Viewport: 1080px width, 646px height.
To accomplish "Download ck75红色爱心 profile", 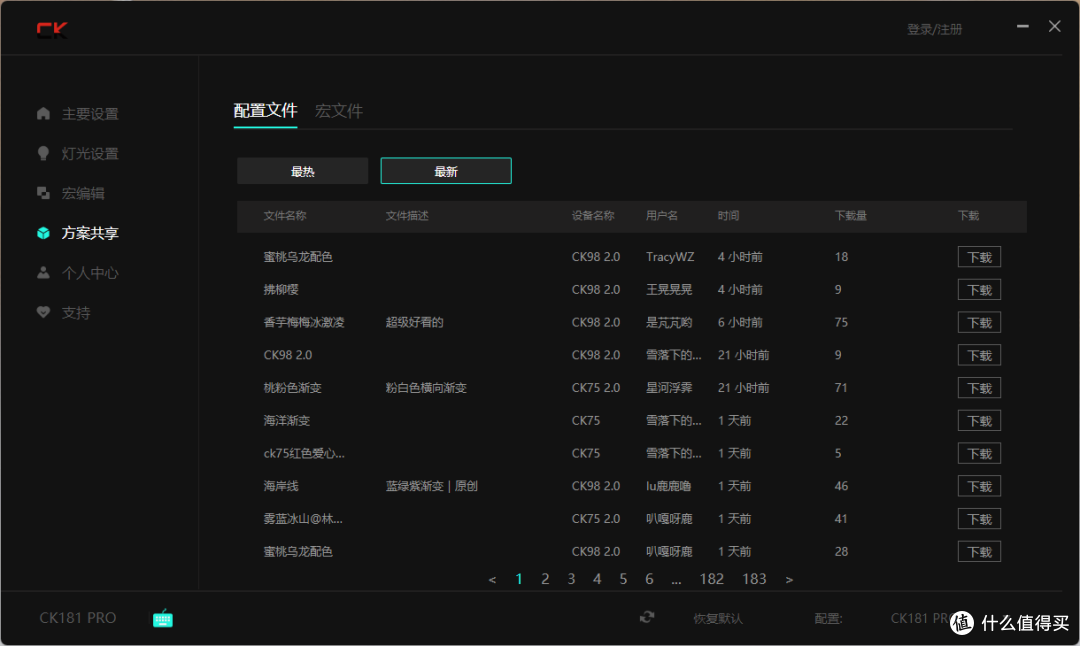I will (979, 453).
